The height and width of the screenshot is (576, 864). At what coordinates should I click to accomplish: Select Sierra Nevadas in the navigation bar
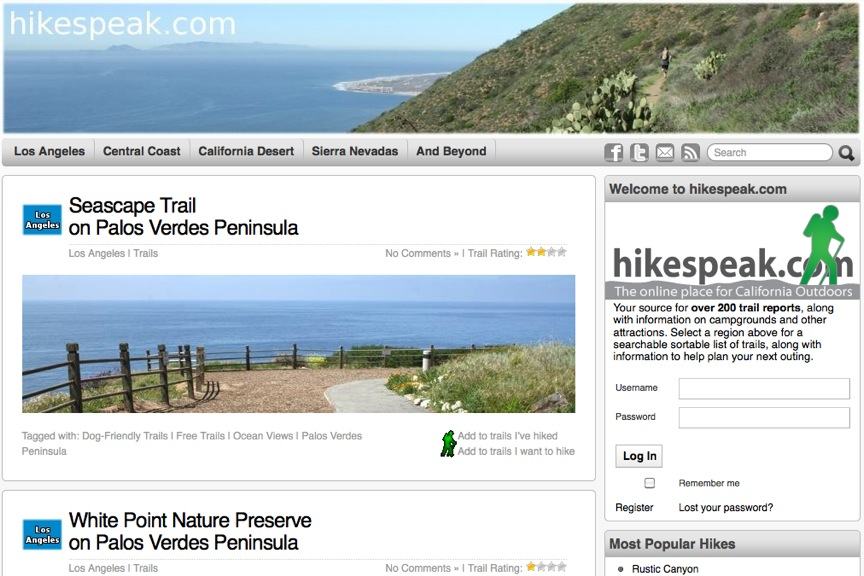[355, 152]
